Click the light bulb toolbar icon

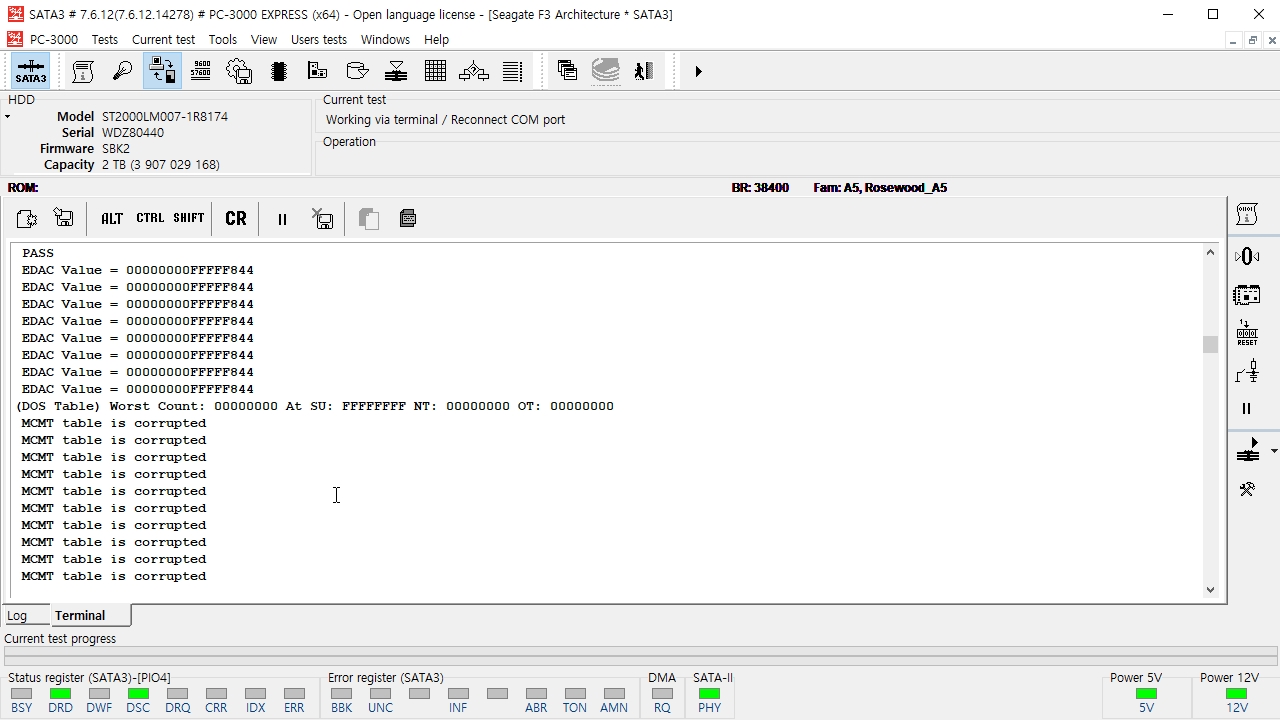(x=122, y=71)
